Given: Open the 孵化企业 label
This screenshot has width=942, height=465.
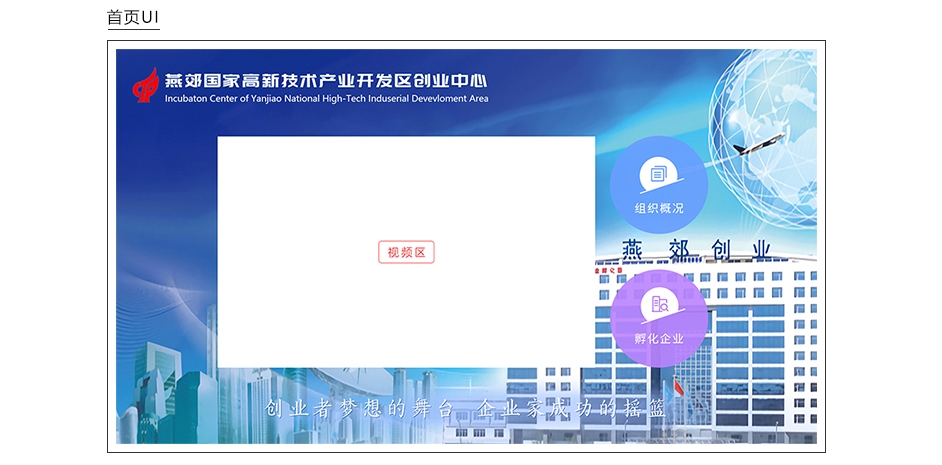Looking at the screenshot, I should pos(659,339).
